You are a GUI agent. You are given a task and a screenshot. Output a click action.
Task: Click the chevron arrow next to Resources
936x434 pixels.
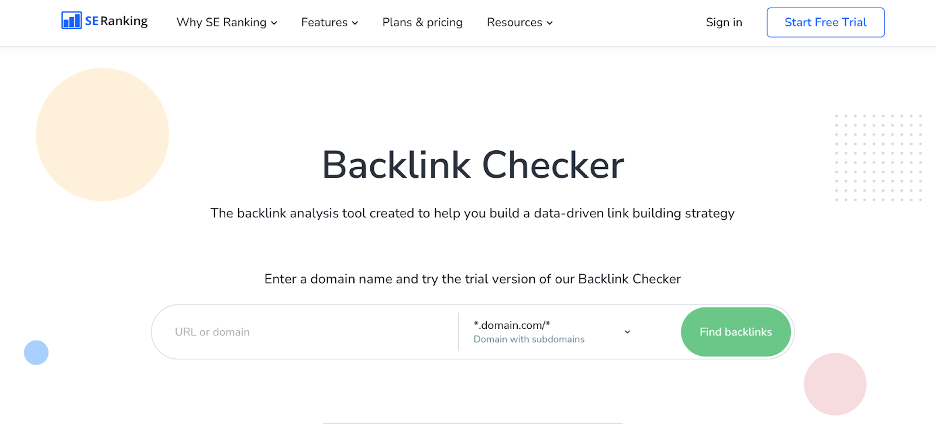tap(549, 23)
